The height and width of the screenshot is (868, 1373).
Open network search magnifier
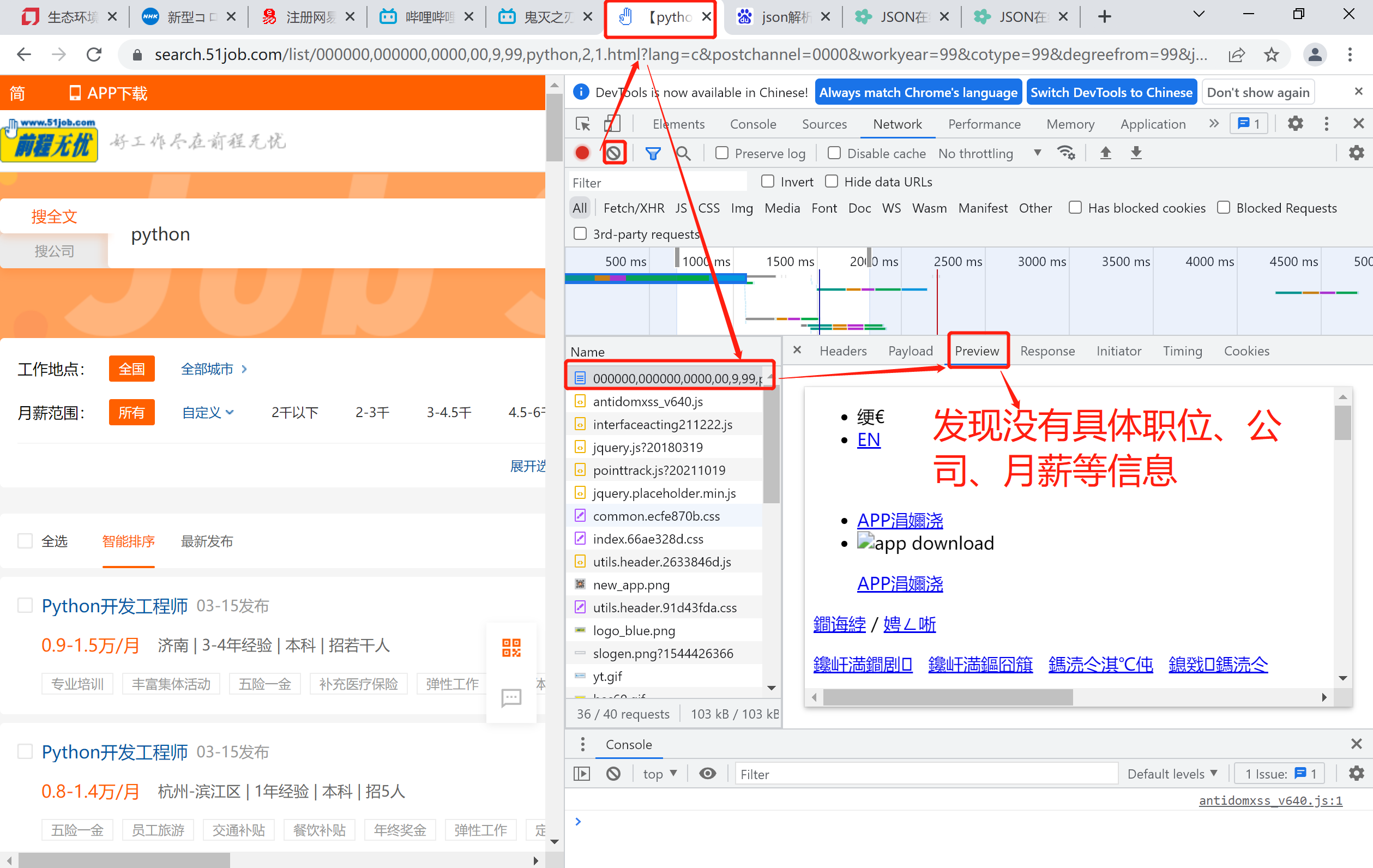tap(683, 153)
